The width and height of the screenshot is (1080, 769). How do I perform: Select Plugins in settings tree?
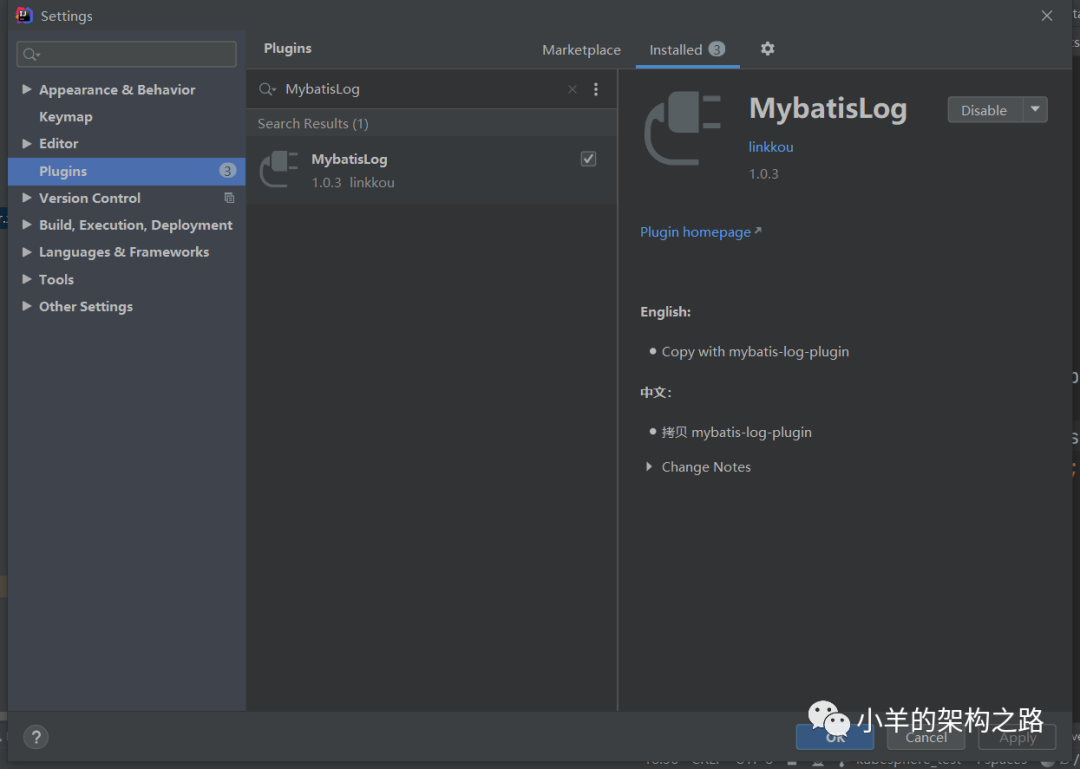127,171
